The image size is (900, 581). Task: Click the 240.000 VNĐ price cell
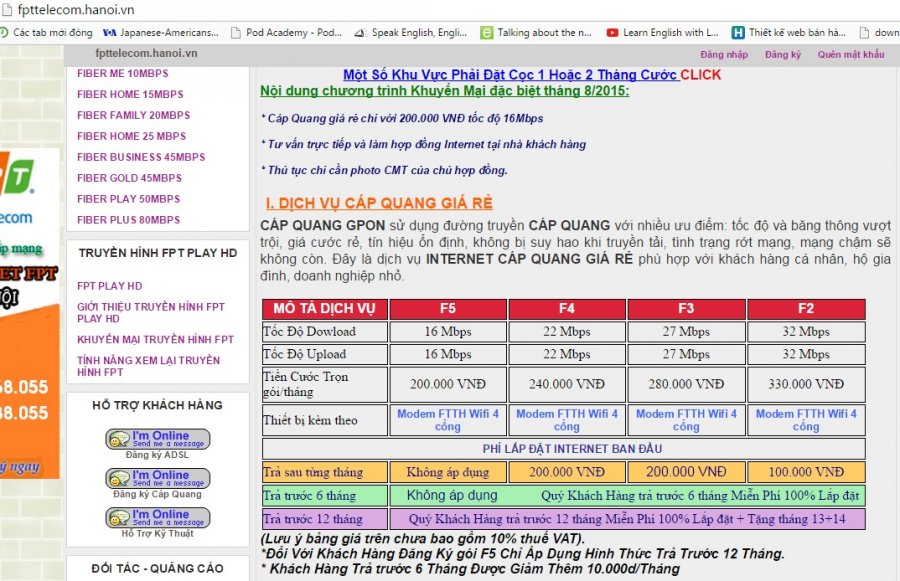point(567,384)
